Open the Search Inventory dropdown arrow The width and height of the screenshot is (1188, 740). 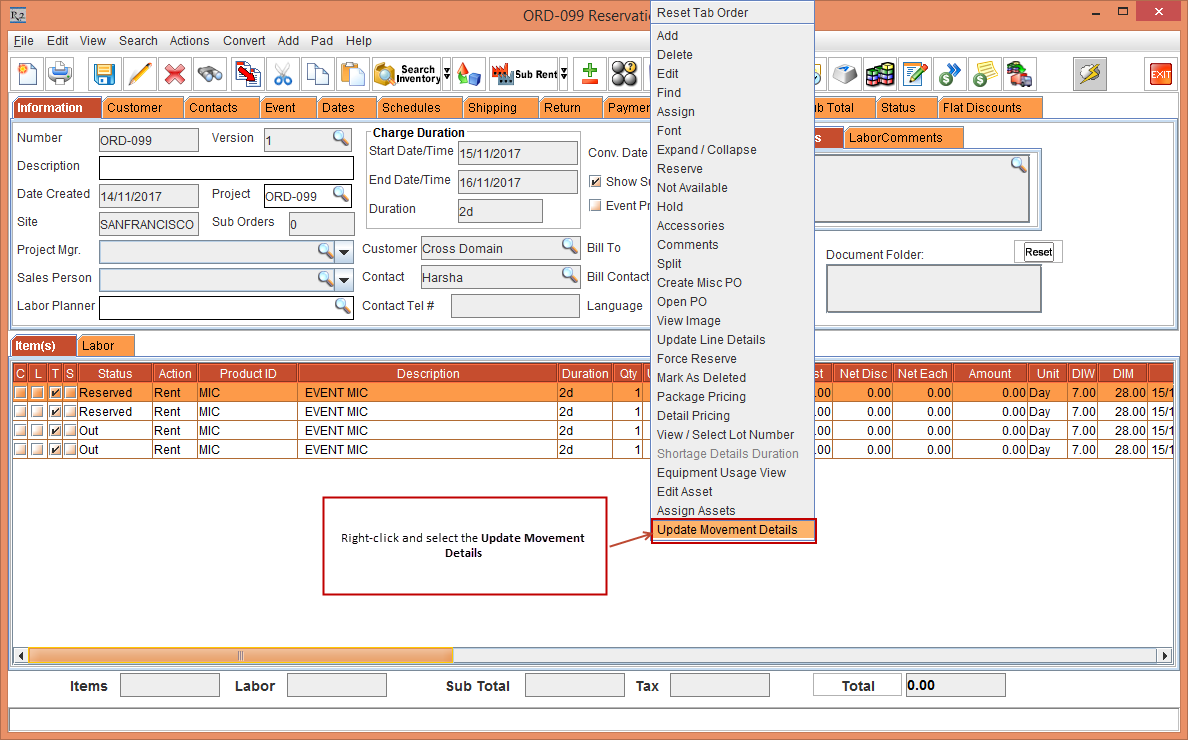point(447,74)
